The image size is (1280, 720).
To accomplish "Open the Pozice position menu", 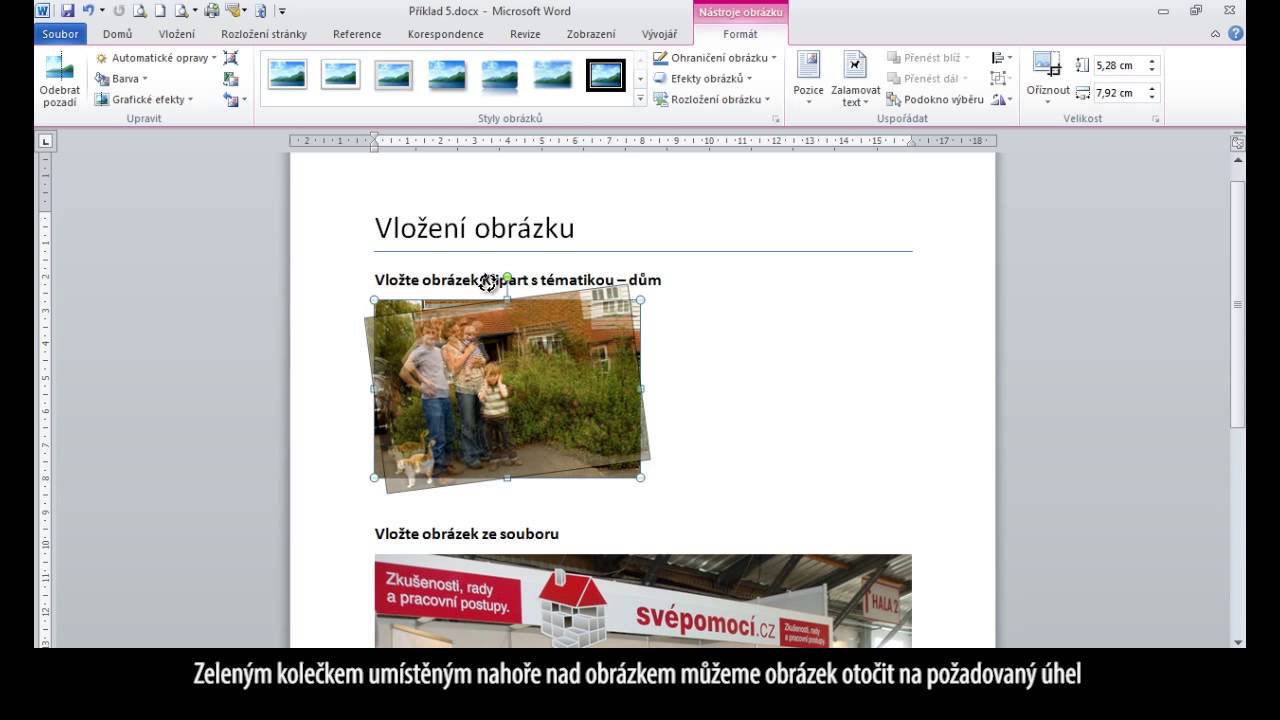I will pyautogui.click(x=808, y=79).
